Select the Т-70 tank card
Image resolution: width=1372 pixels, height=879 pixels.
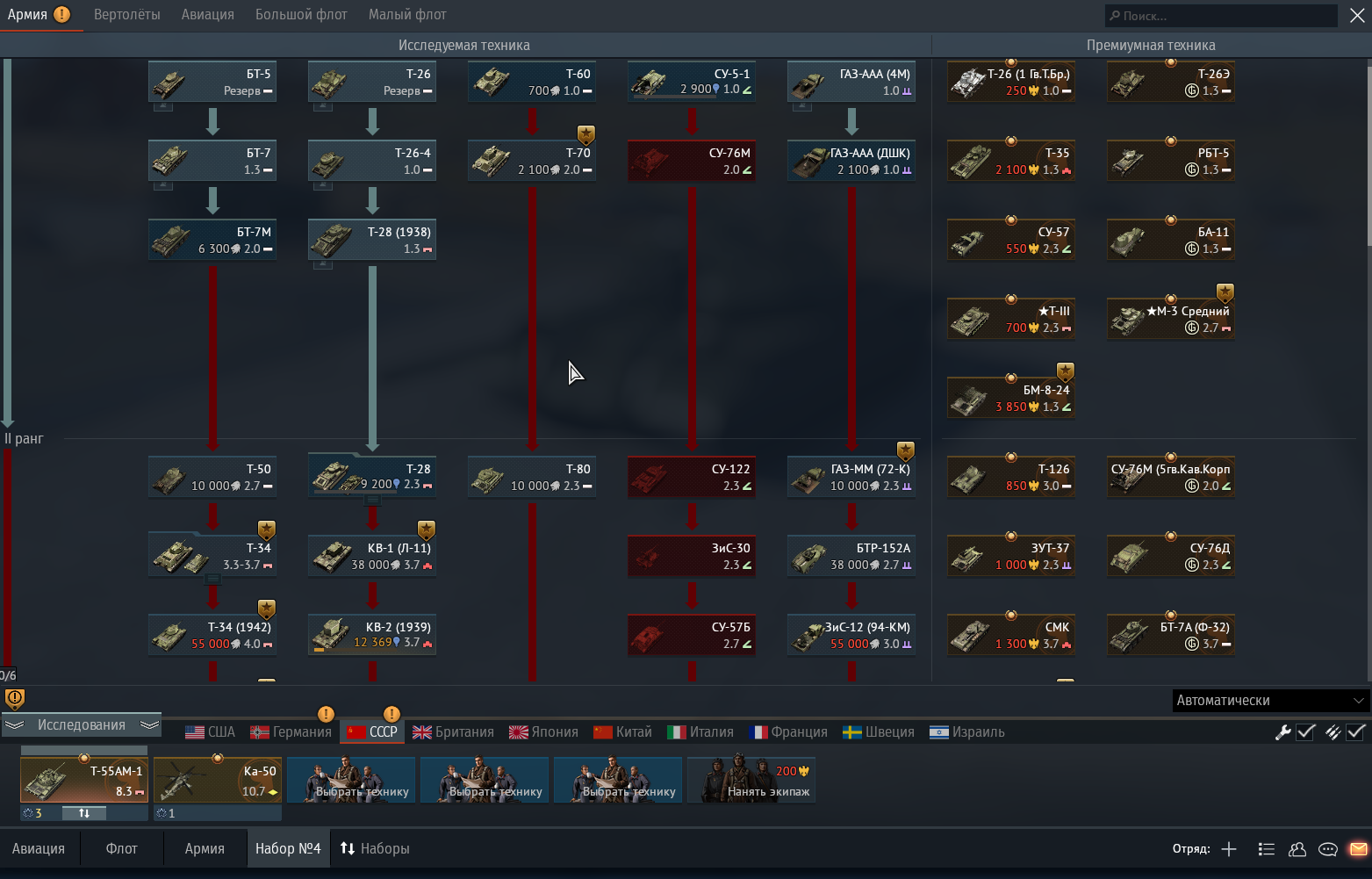click(x=532, y=161)
